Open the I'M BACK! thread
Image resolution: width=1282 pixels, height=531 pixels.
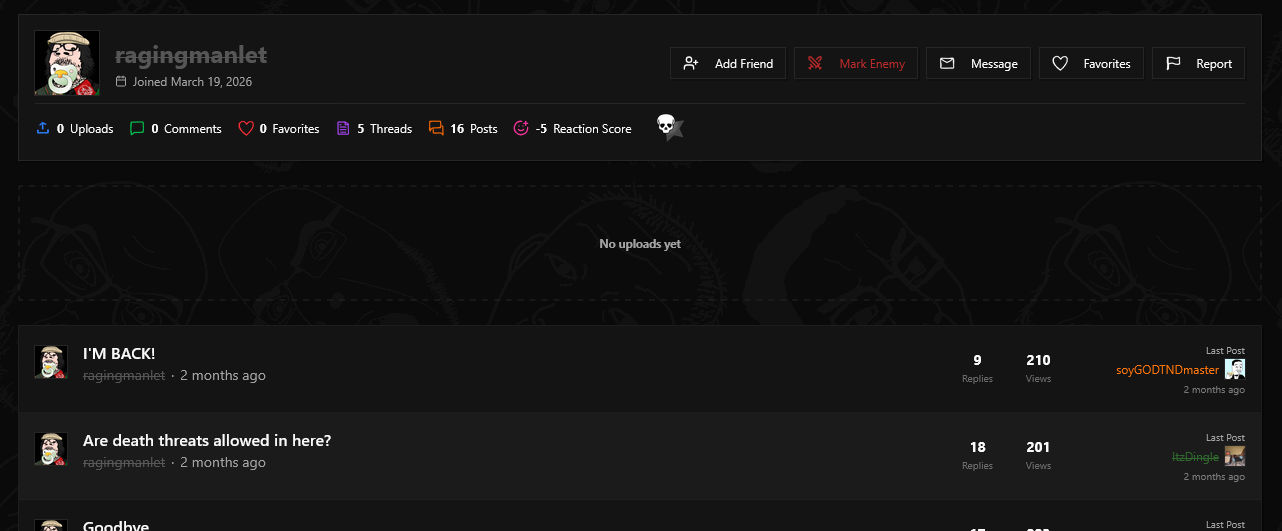(119, 354)
